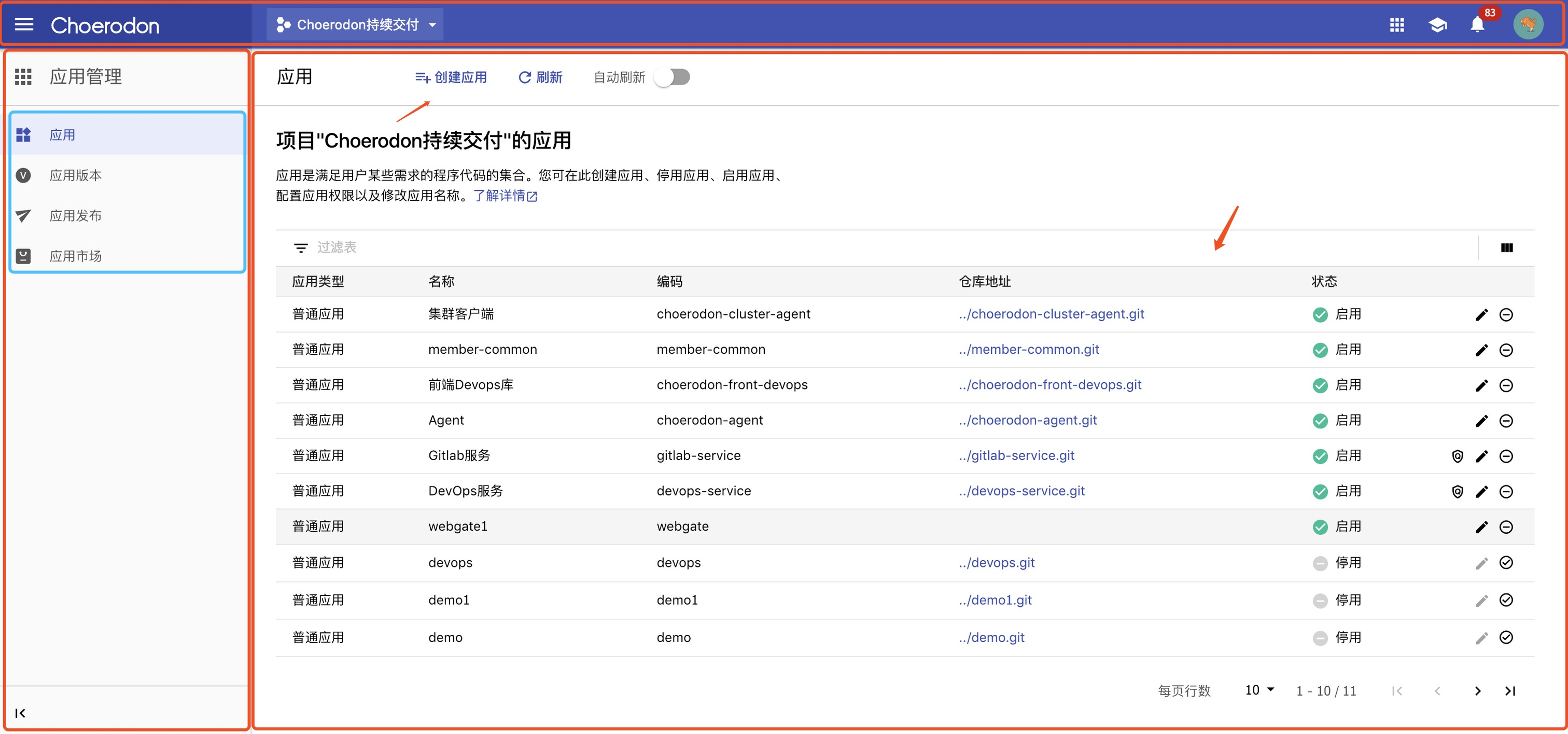Screen dimensions: 1568x734
Task: Go to the next page of results
Action: [x=1477, y=691]
